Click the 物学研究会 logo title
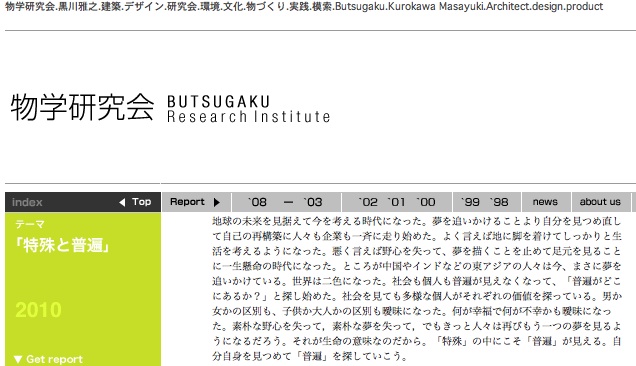The height and width of the screenshot is (366, 636). click(x=82, y=107)
